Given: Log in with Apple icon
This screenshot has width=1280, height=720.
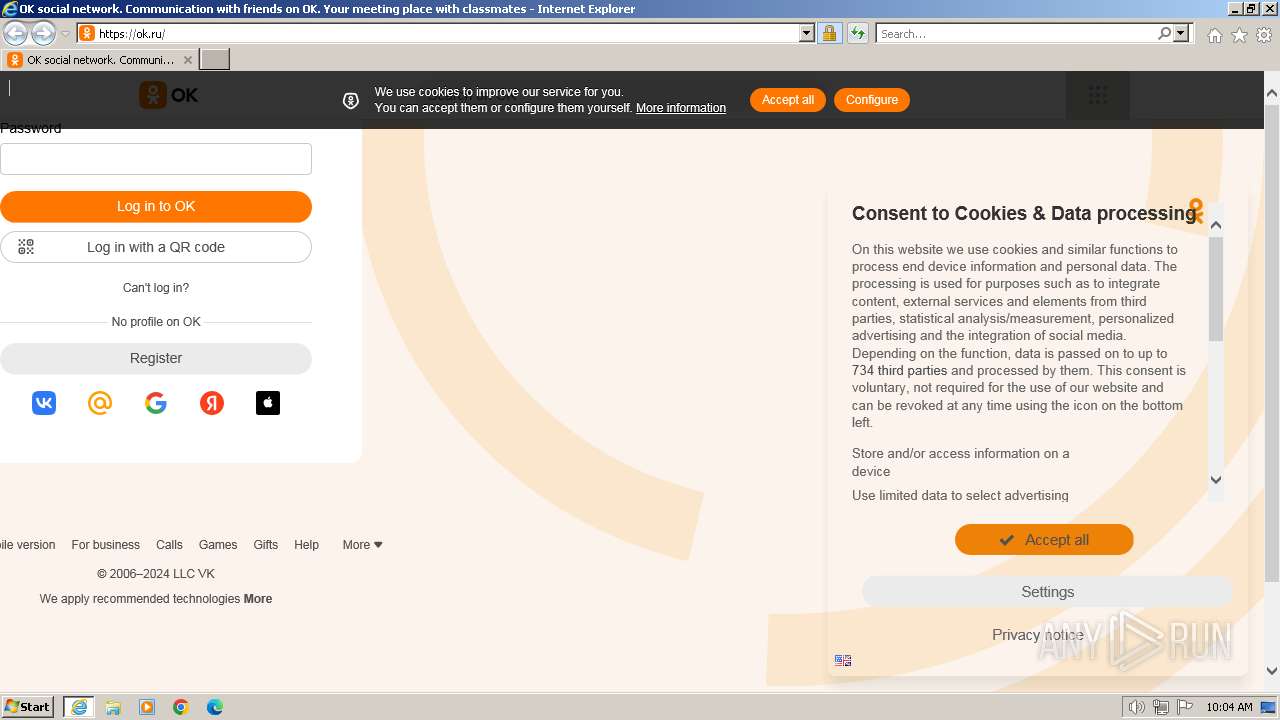Looking at the screenshot, I should point(268,403).
